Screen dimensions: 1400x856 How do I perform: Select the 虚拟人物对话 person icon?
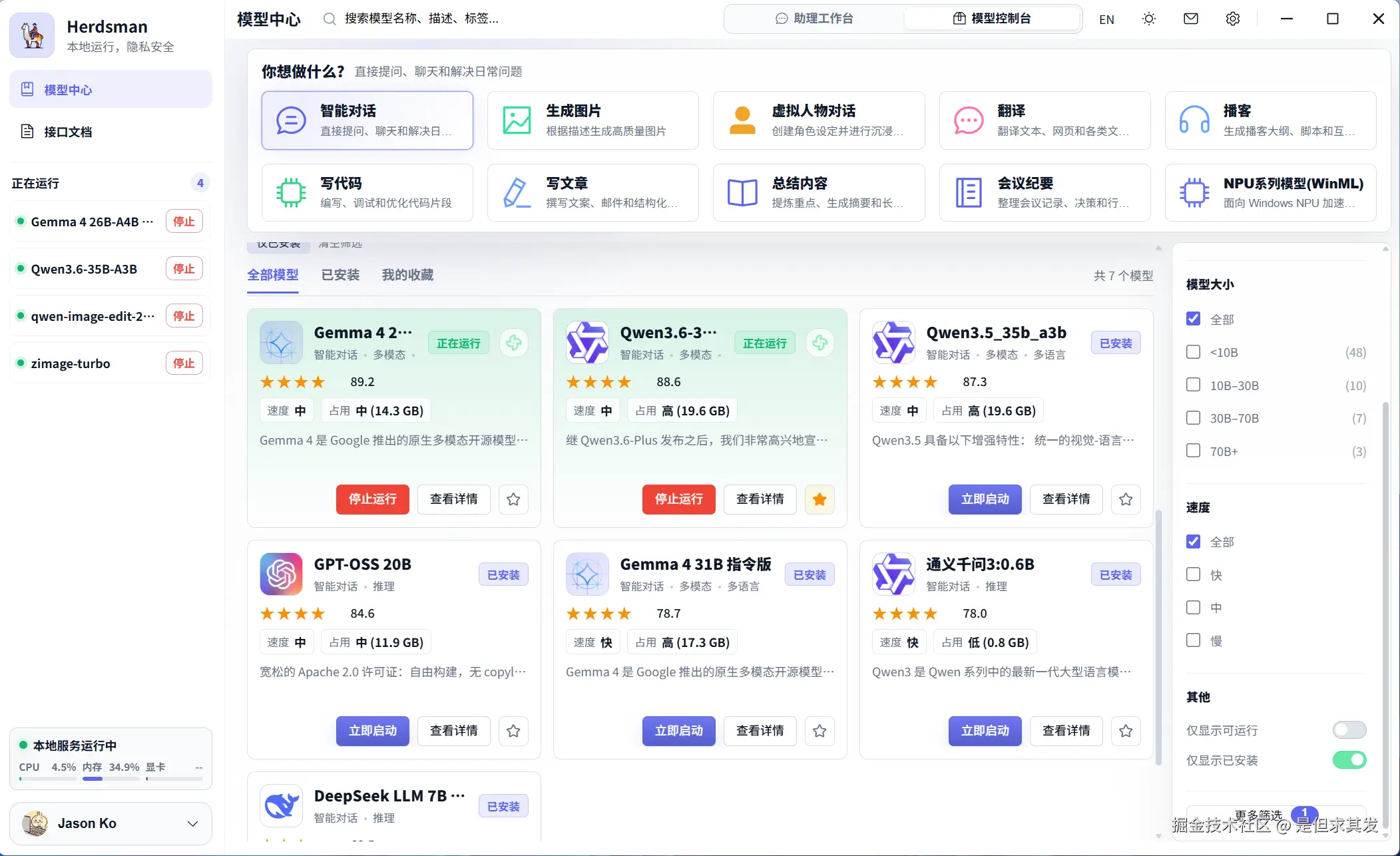(x=742, y=120)
